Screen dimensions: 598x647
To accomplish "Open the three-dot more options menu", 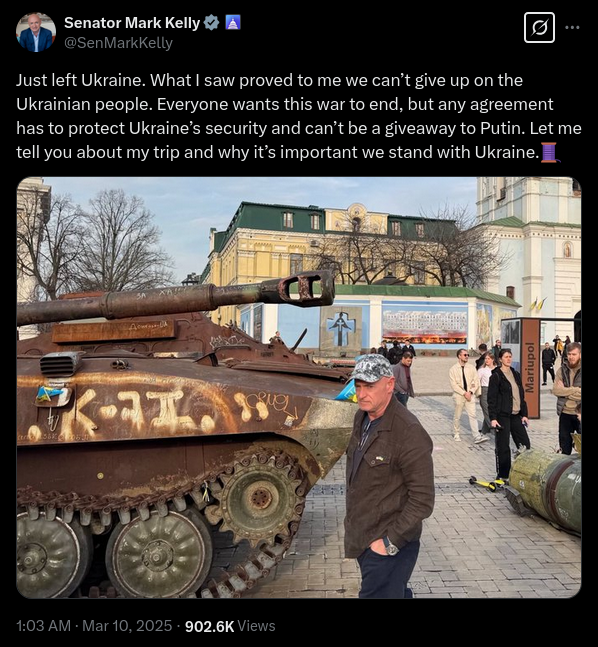I will [x=572, y=27].
